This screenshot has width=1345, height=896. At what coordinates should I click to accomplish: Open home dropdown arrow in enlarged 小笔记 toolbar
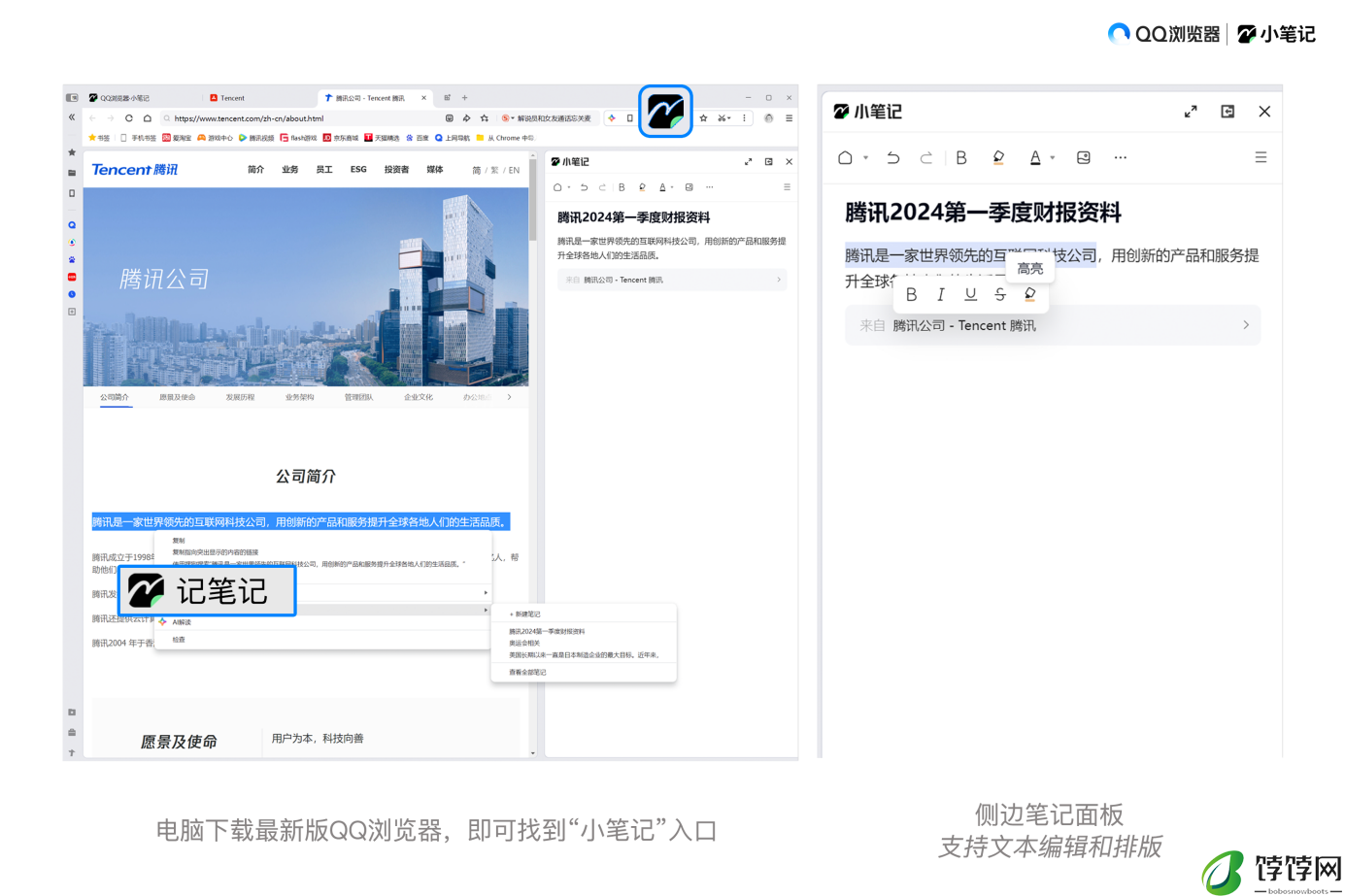[x=865, y=157]
